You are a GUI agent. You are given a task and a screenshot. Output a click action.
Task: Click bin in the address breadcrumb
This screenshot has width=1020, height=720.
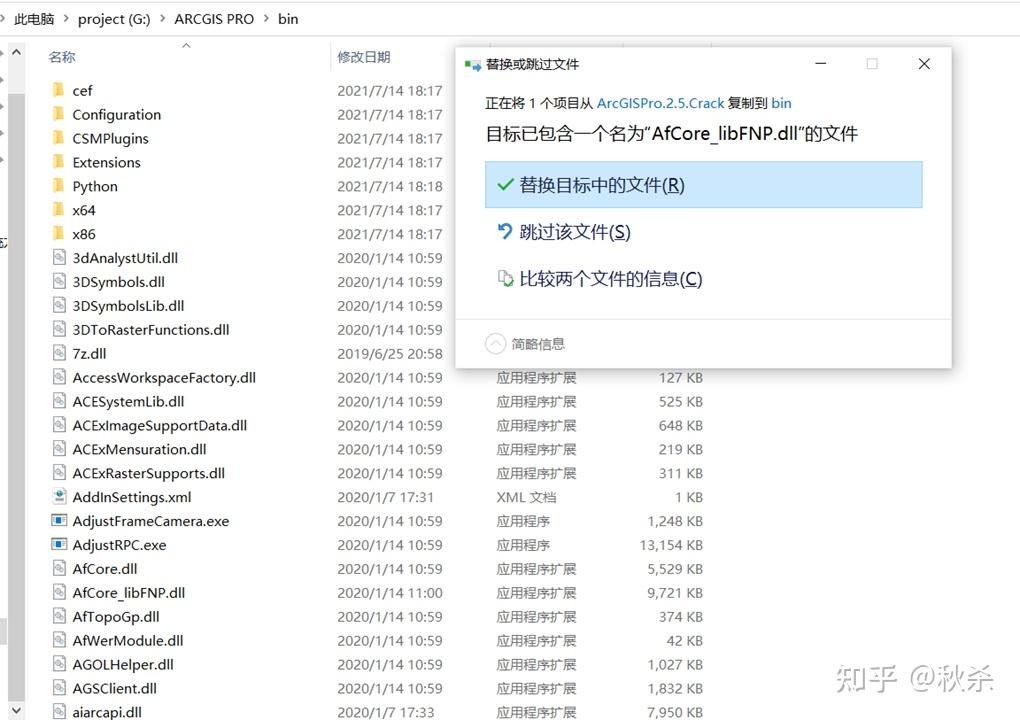tap(288, 19)
